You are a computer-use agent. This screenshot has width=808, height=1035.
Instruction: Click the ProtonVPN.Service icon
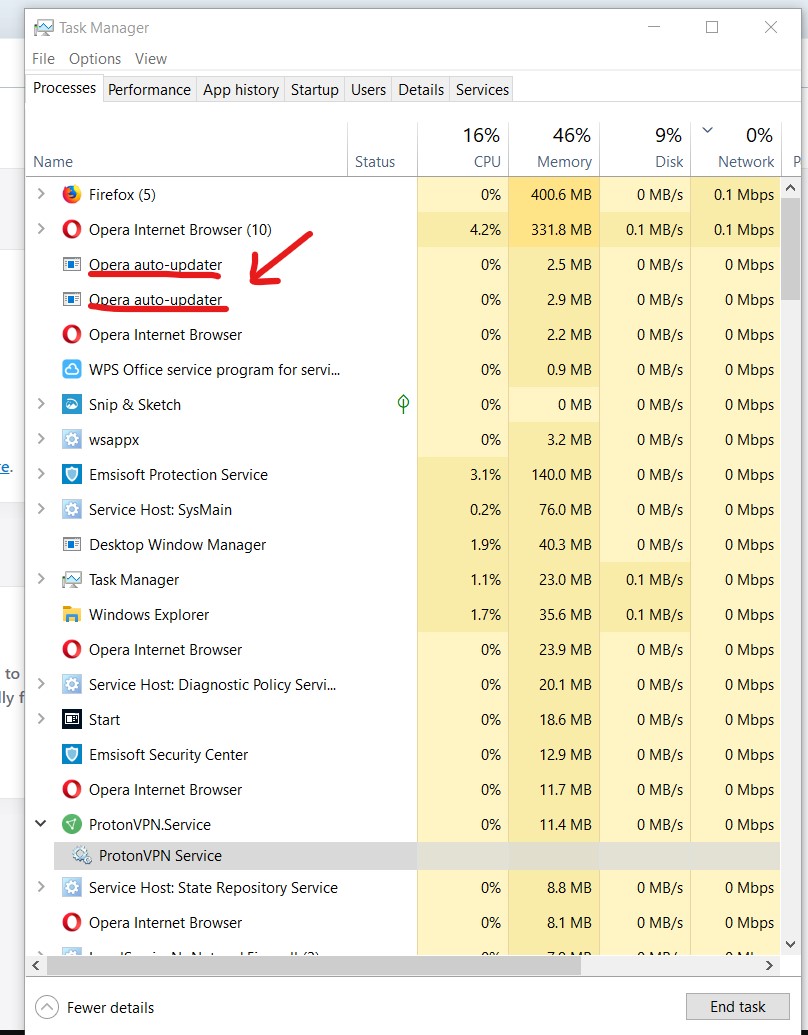point(72,825)
